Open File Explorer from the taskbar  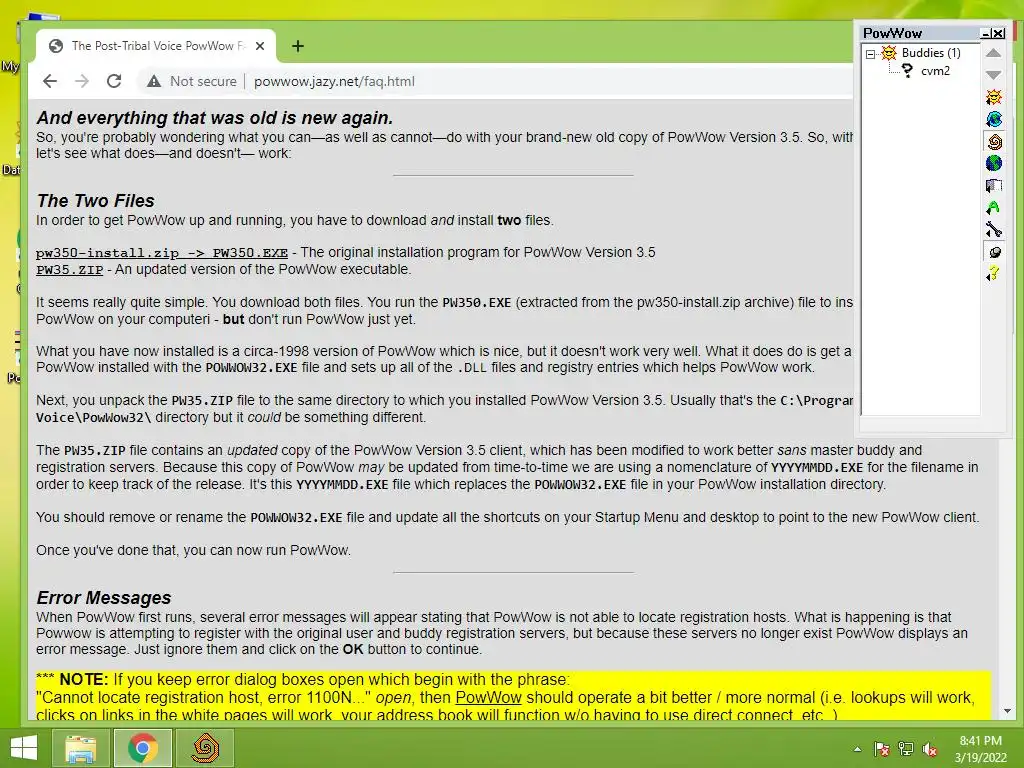[80, 748]
